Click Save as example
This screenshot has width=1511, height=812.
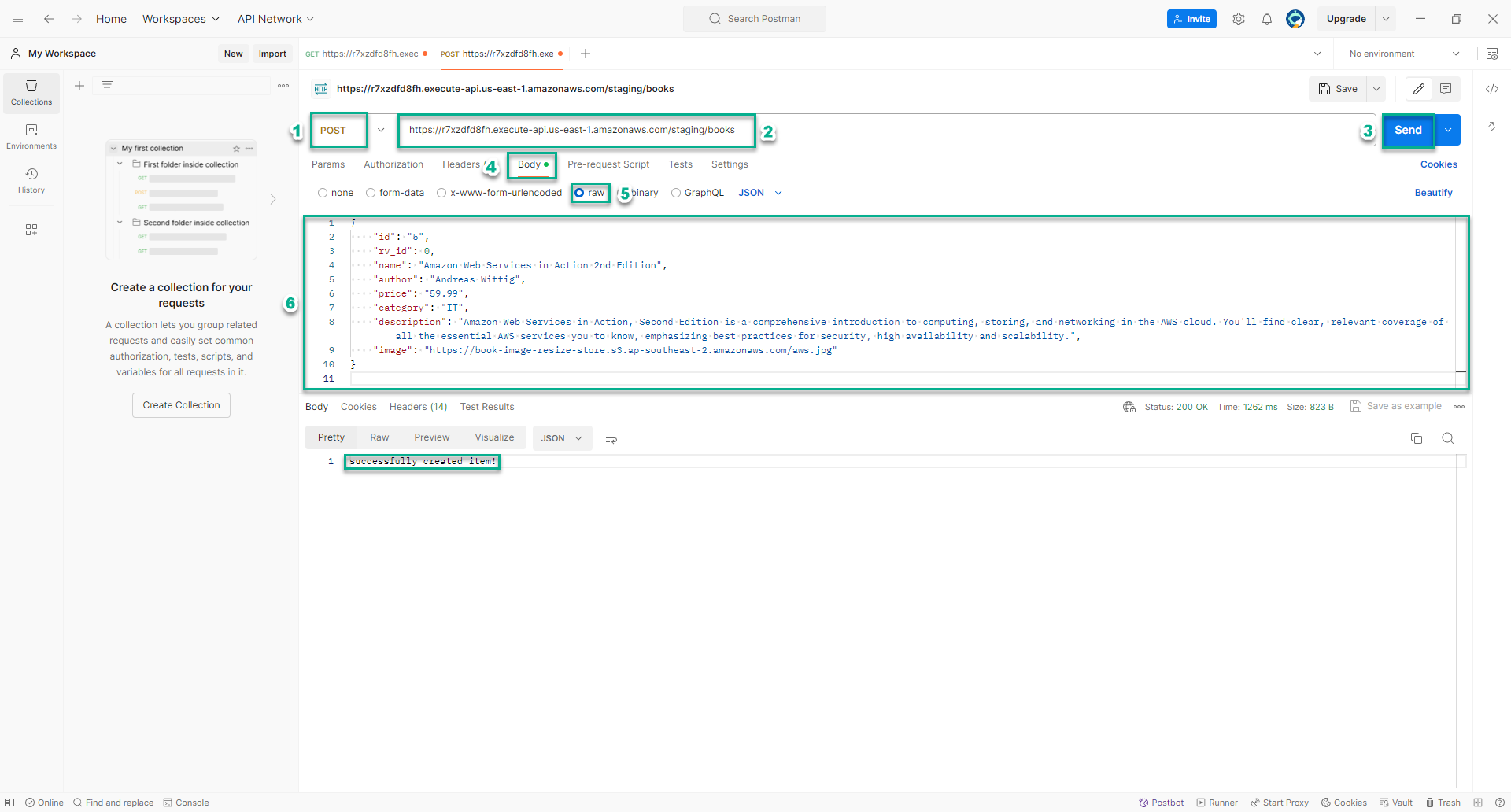point(1396,406)
